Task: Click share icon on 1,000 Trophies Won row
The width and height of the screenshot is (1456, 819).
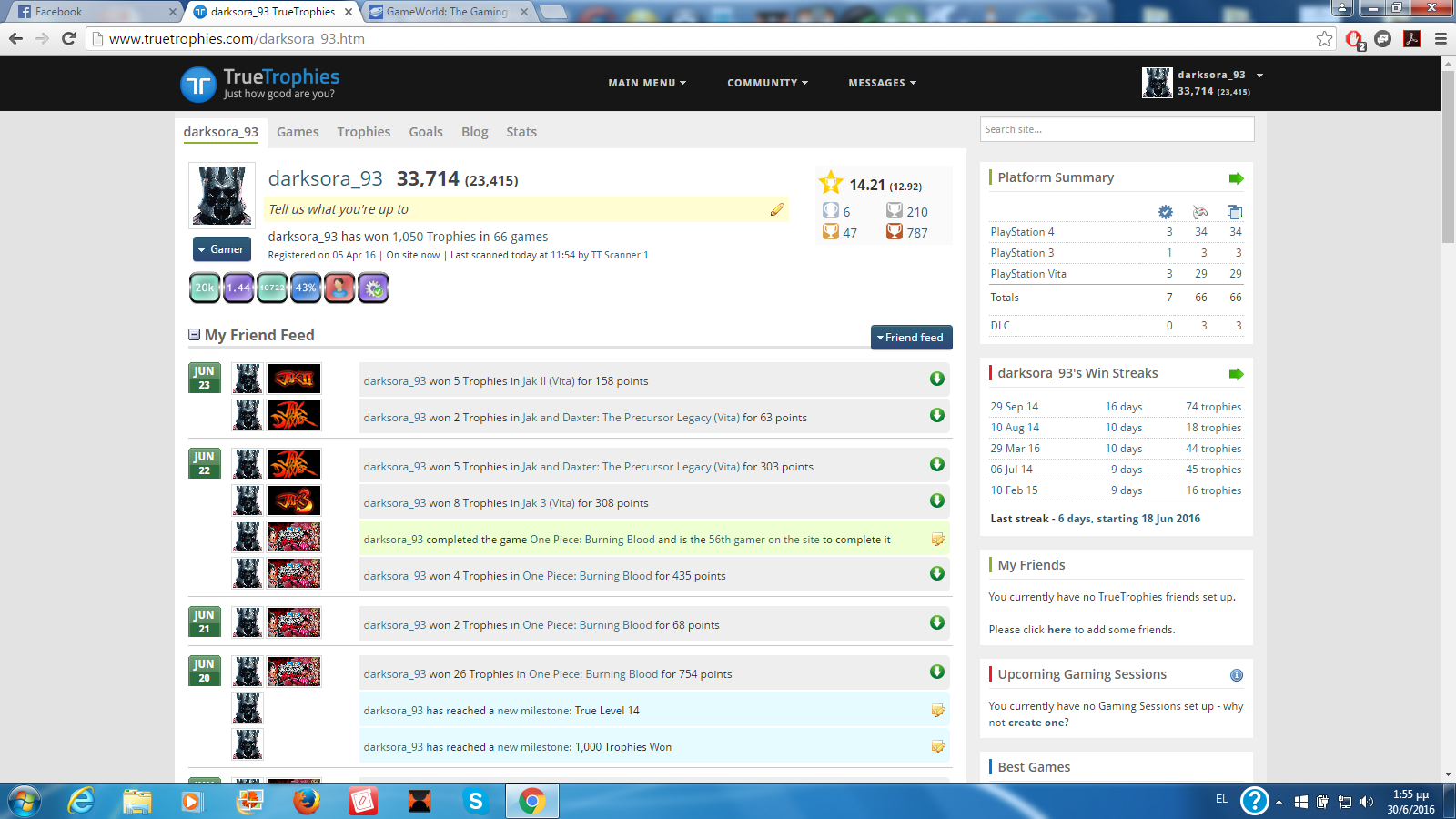Action: [938, 746]
